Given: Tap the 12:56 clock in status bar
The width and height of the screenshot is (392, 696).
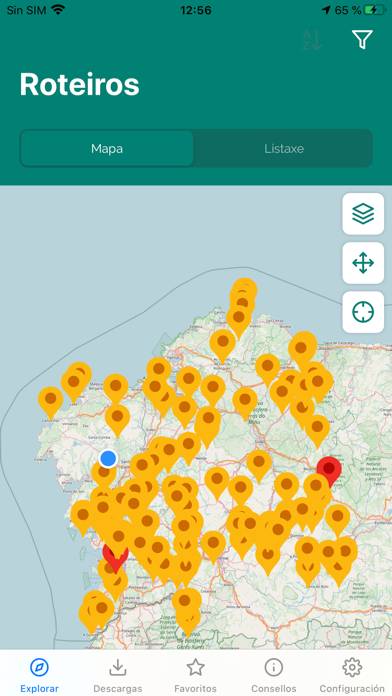Looking at the screenshot, I should coord(196,10).
